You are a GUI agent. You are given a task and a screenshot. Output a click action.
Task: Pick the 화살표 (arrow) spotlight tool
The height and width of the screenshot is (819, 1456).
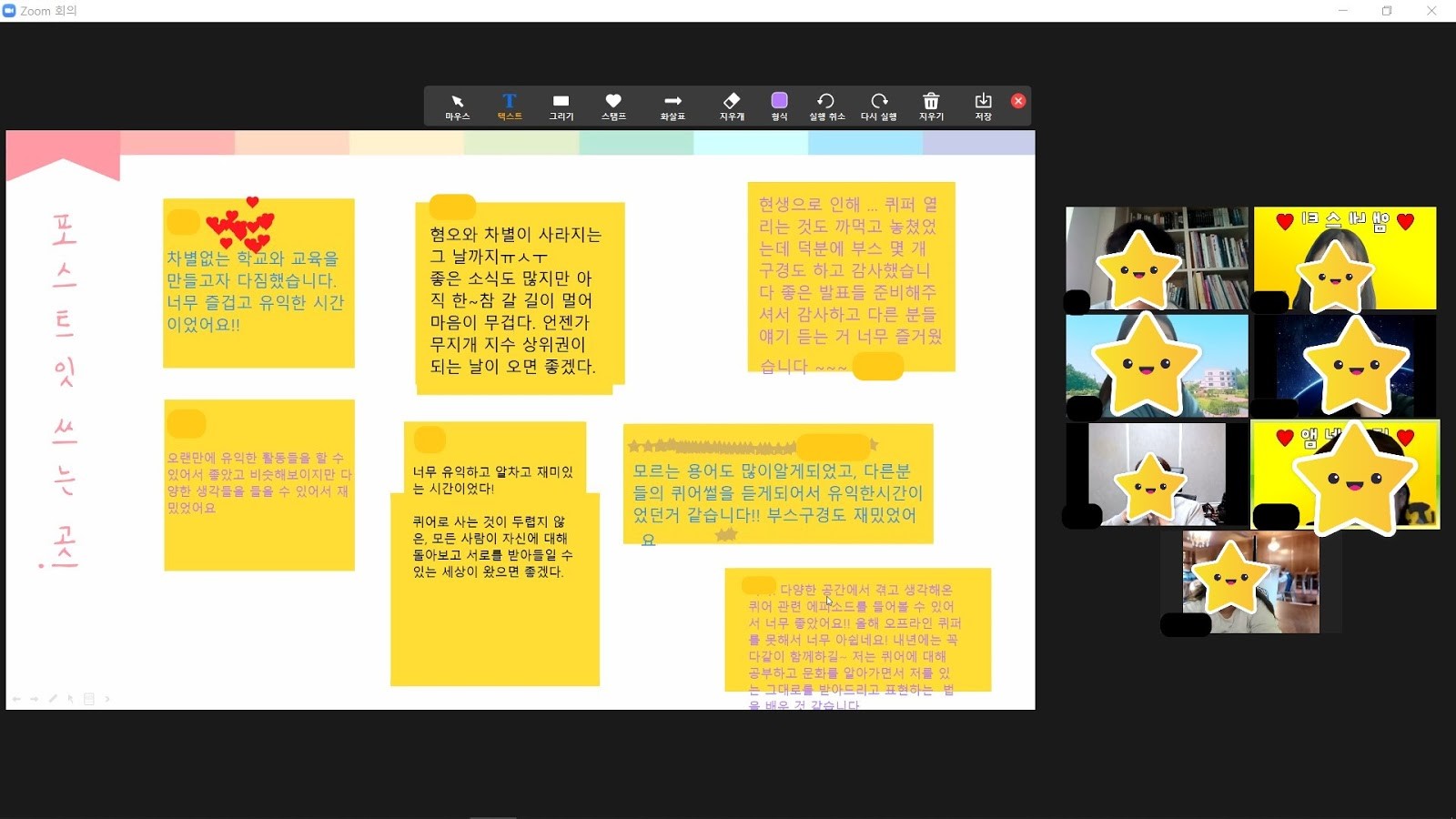pos(672,106)
